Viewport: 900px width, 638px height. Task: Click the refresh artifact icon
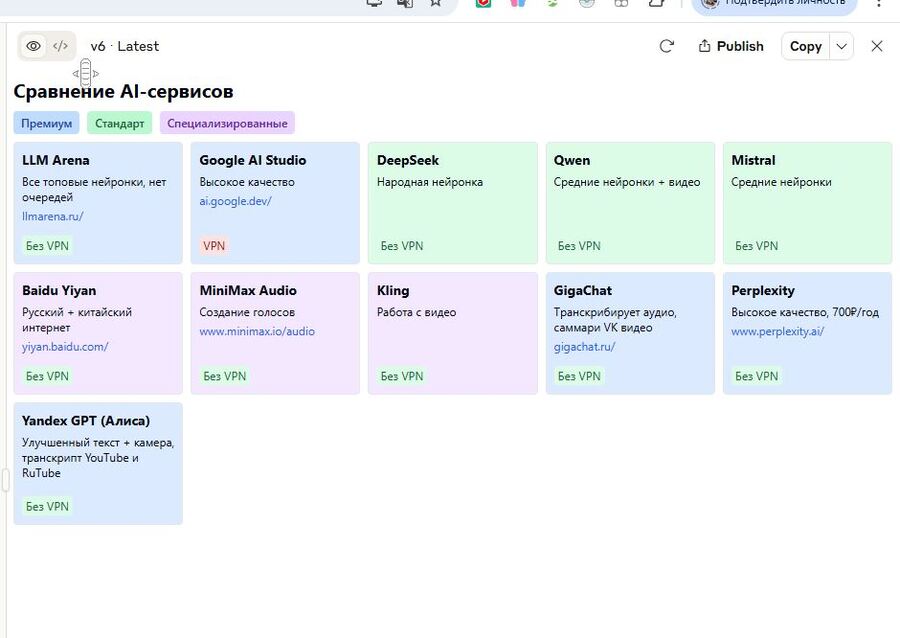(667, 46)
